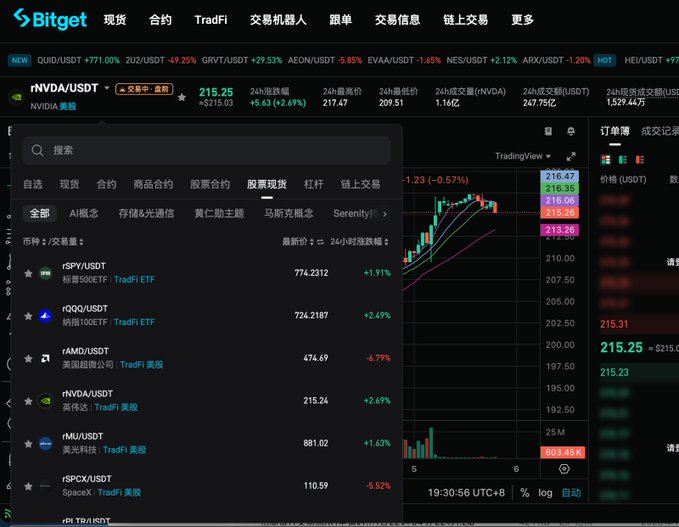The image size is (679, 527).
Task: Toggle favorite star for rSPCX/USDT
Action: [x=28, y=486]
